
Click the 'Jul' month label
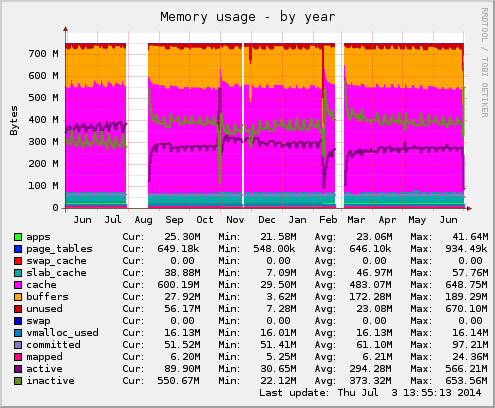(x=113, y=220)
